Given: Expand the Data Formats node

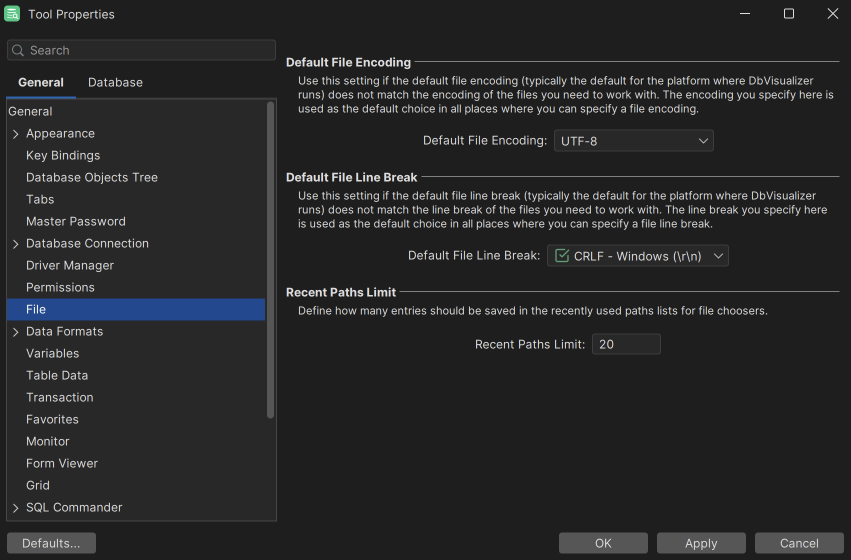Looking at the screenshot, I should pos(15,332).
